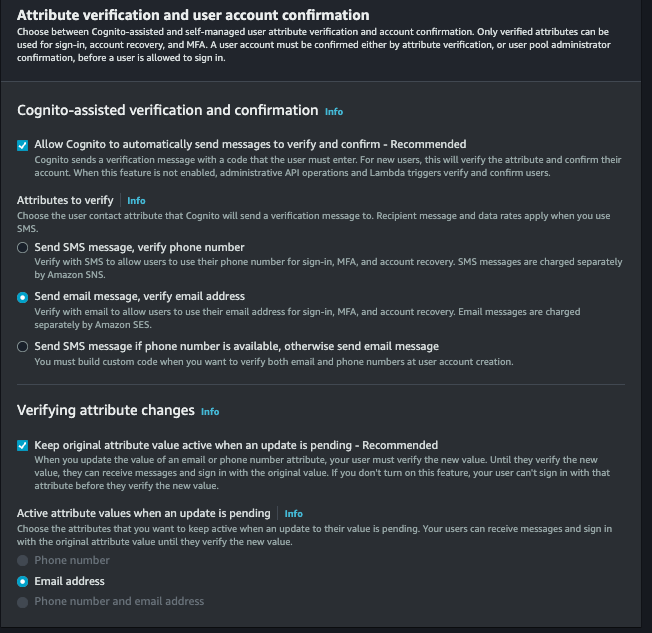Screen dimensions: 652x633
Task: Click the Cognito-assisted verification and confirmation heading
Action: pos(168,110)
